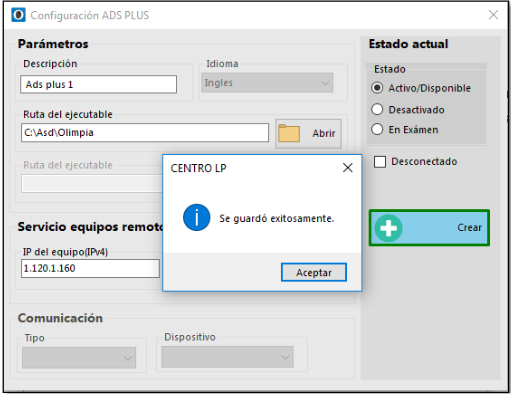
Task: Click the green plus icon in the Crear button
Action: tap(388, 228)
